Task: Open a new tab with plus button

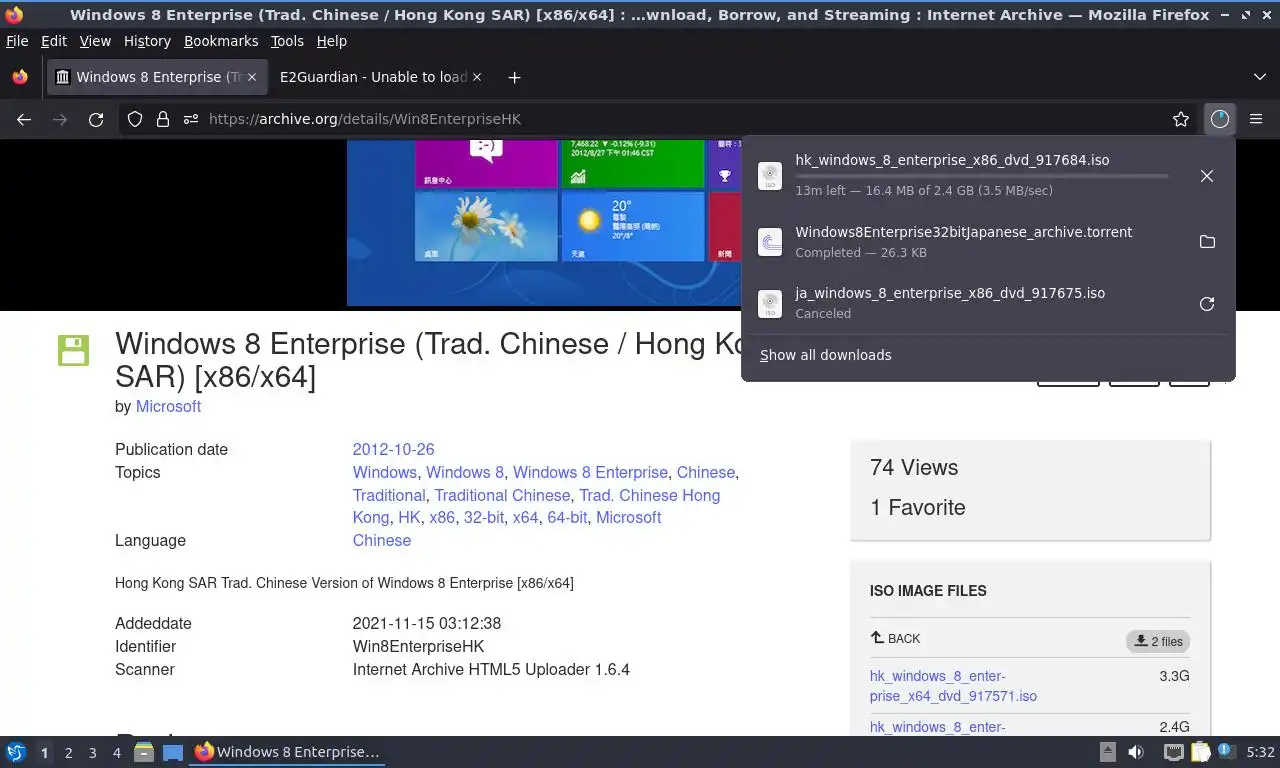Action: click(x=514, y=77)
